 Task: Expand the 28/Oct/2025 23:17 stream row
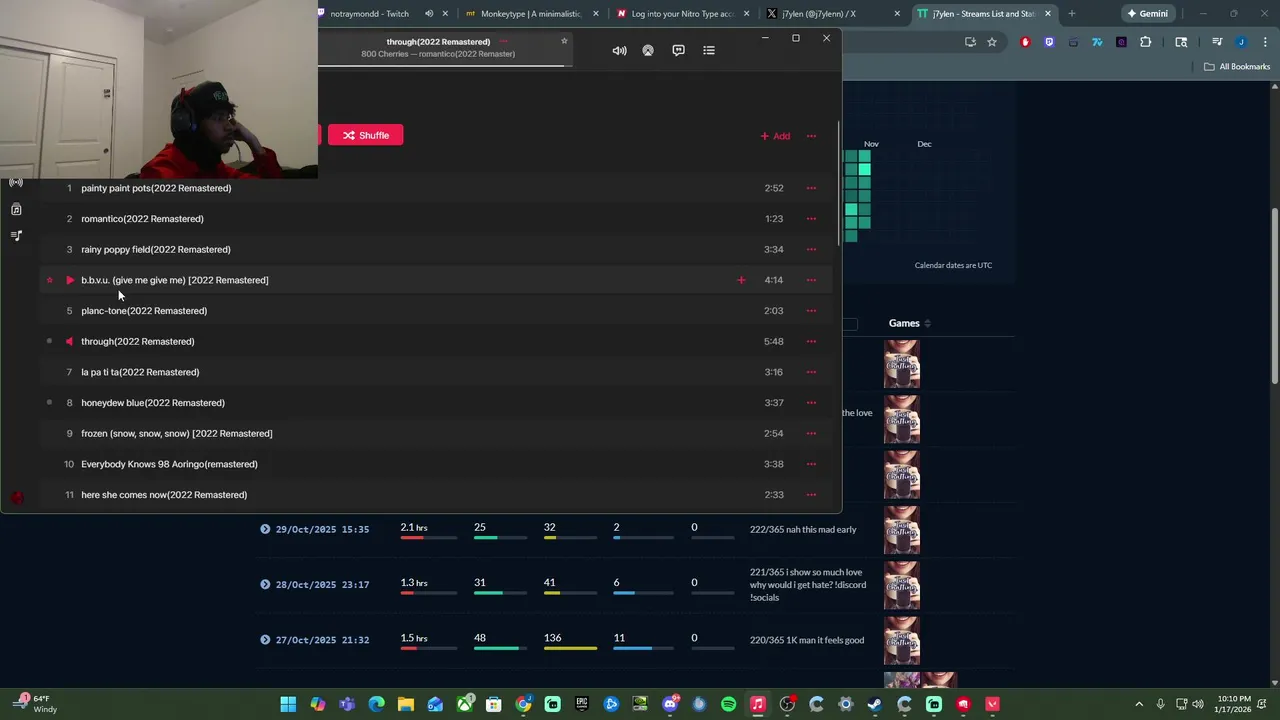pyautogui.click(x=265, y=584)
